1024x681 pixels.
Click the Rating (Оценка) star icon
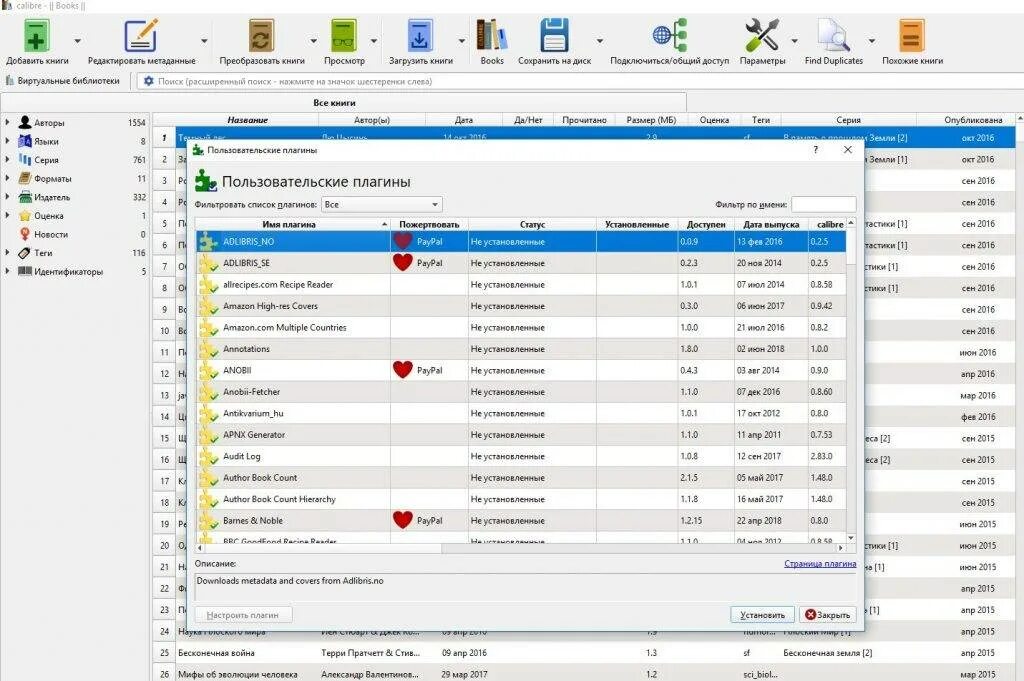[25, 215]
